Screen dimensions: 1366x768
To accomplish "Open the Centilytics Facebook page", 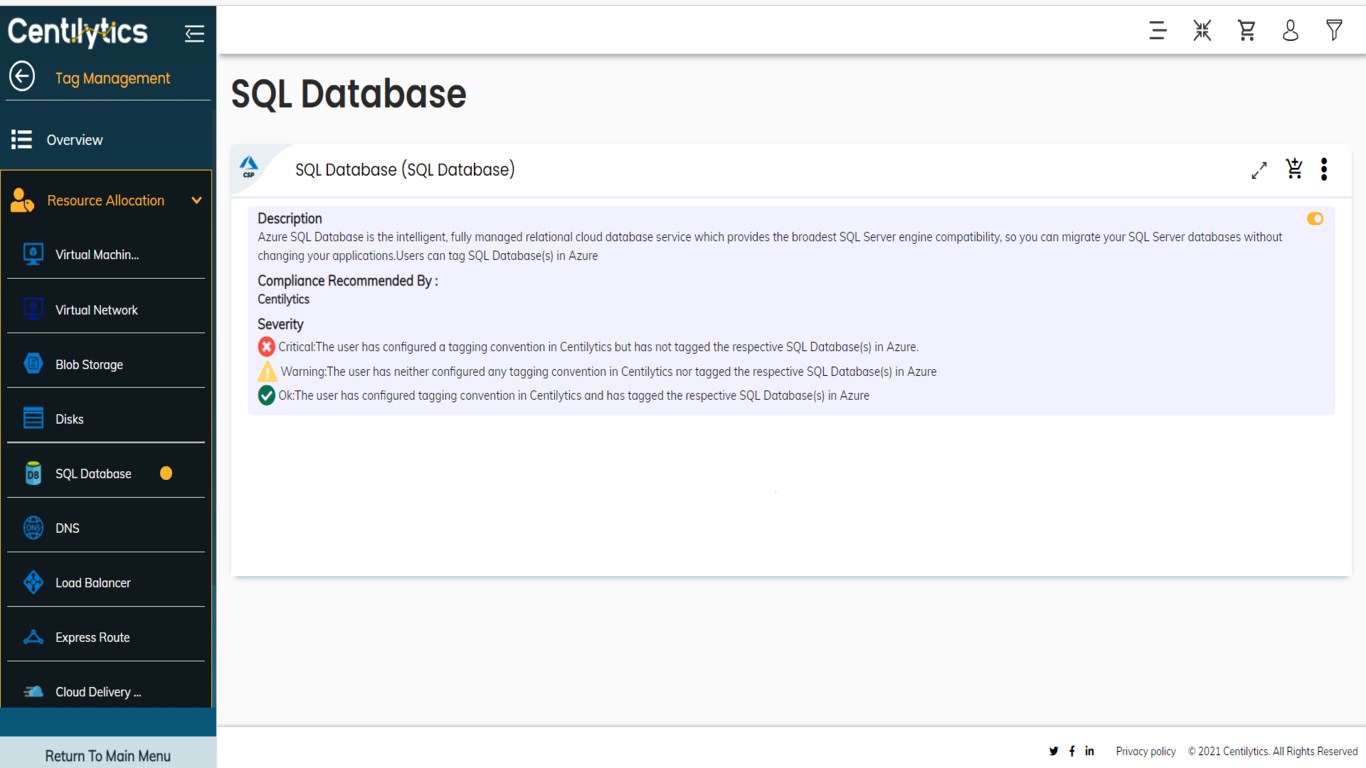I will coord(1072,751).
